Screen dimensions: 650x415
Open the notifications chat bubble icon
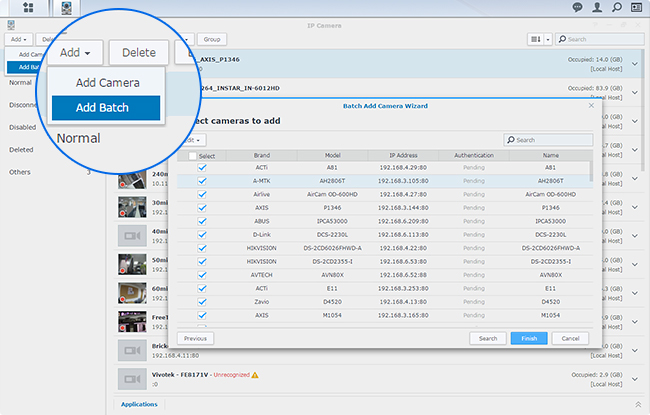[577, 8]
